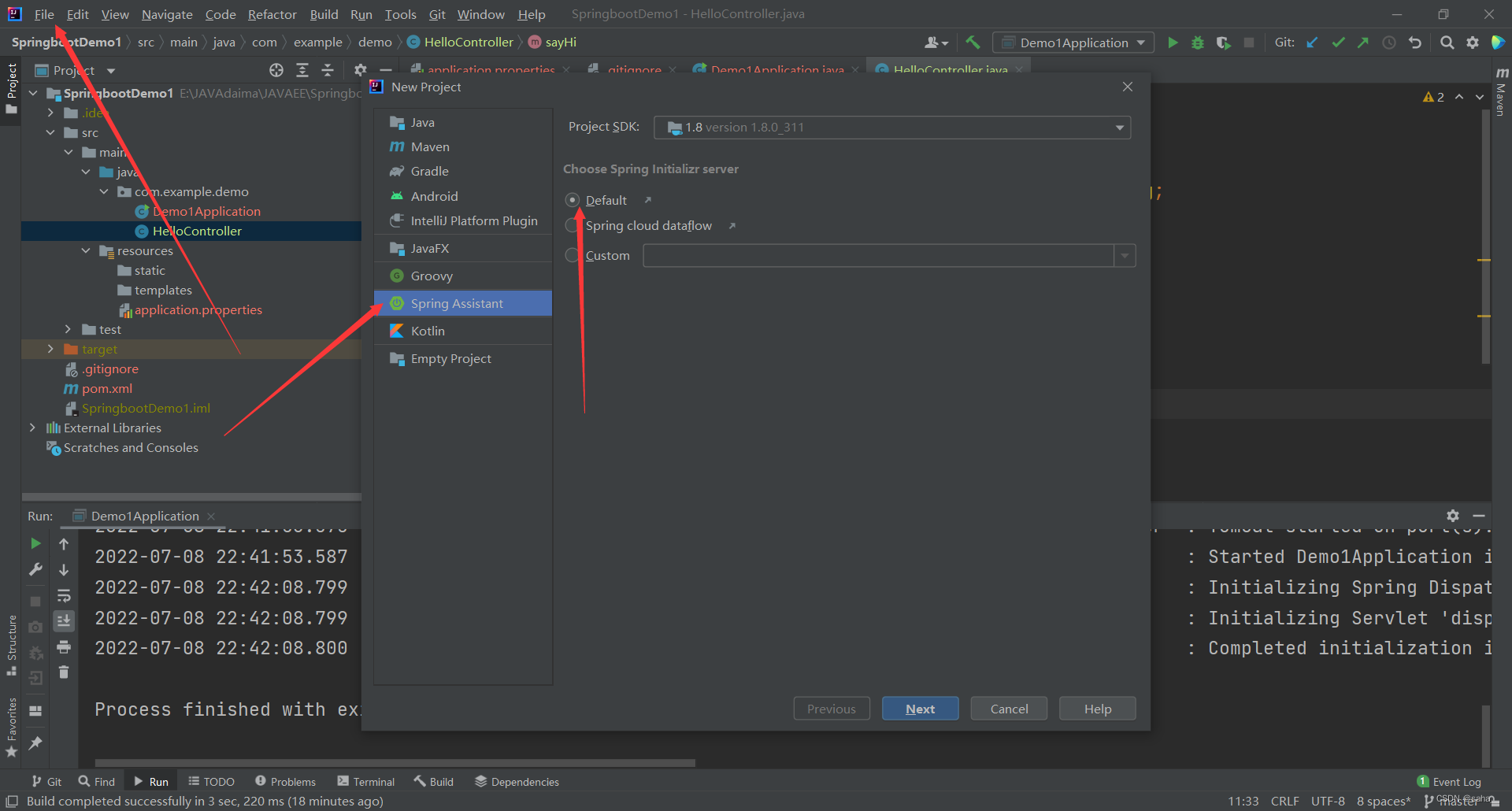
Task: Click Expand All icon in Project panel
Action: [x=302, y=70]
